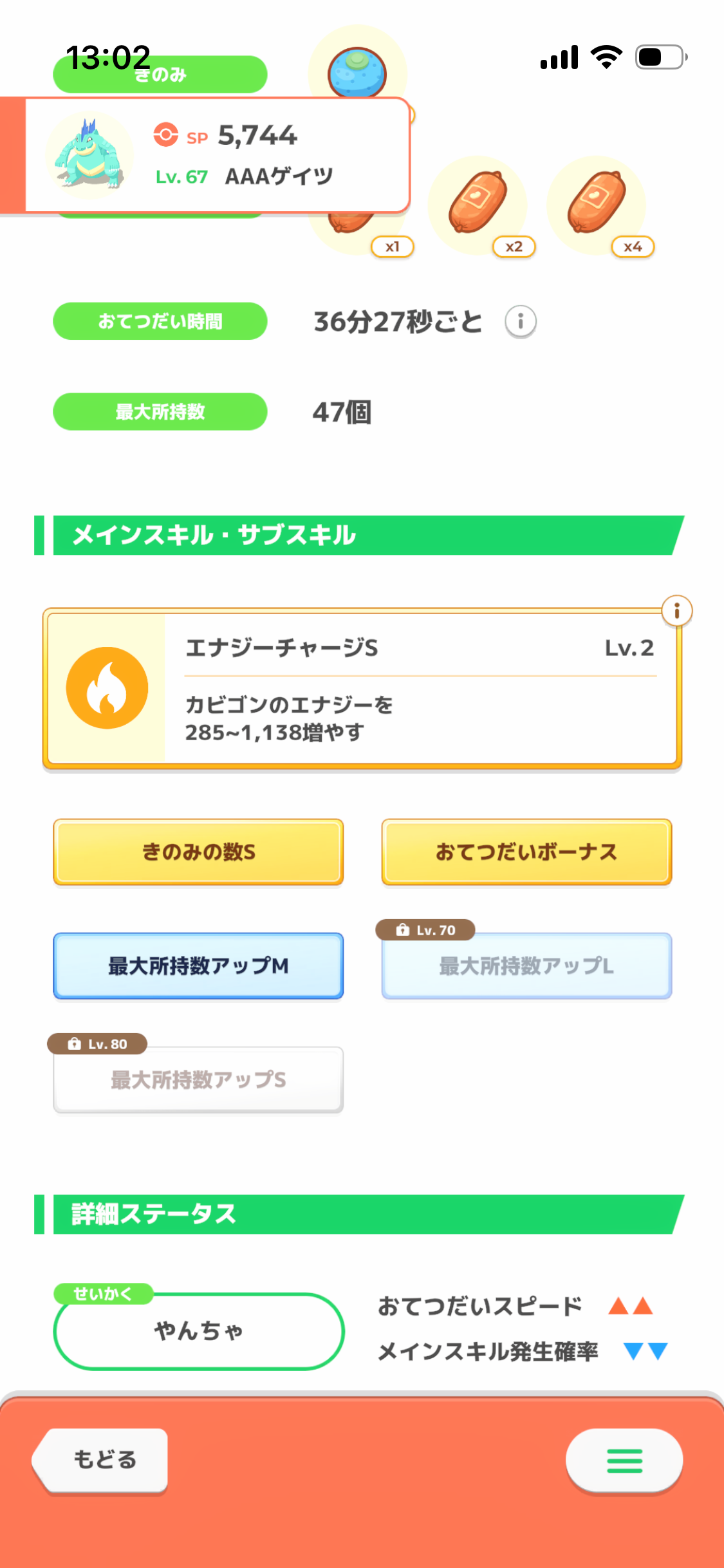Open main skill info icon
The image size is (724, 1568).
click(x=676, y=611)
